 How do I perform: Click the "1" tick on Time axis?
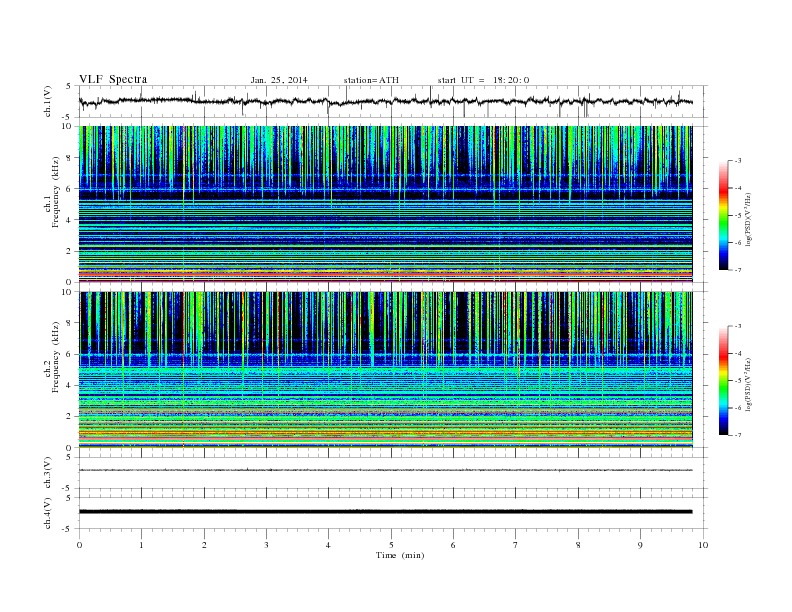(141, 545)
